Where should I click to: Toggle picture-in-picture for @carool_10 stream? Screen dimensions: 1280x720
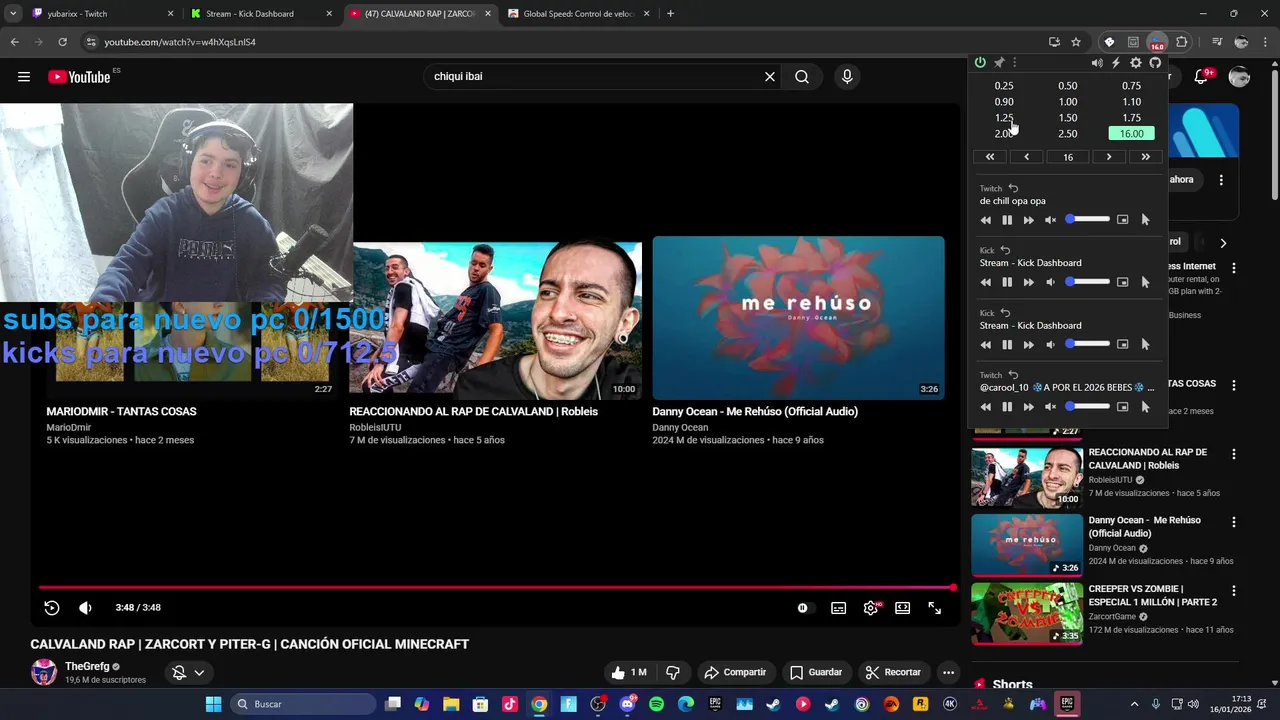click(x=1122, y=407)
